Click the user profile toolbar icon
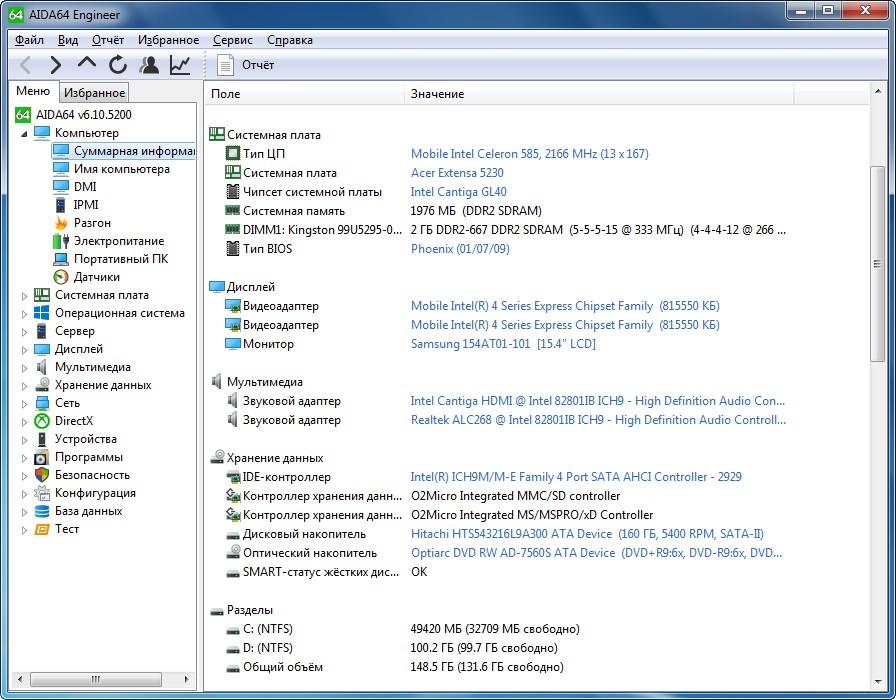This screenshot has width=896, height=700. click(x=149, y=65)
